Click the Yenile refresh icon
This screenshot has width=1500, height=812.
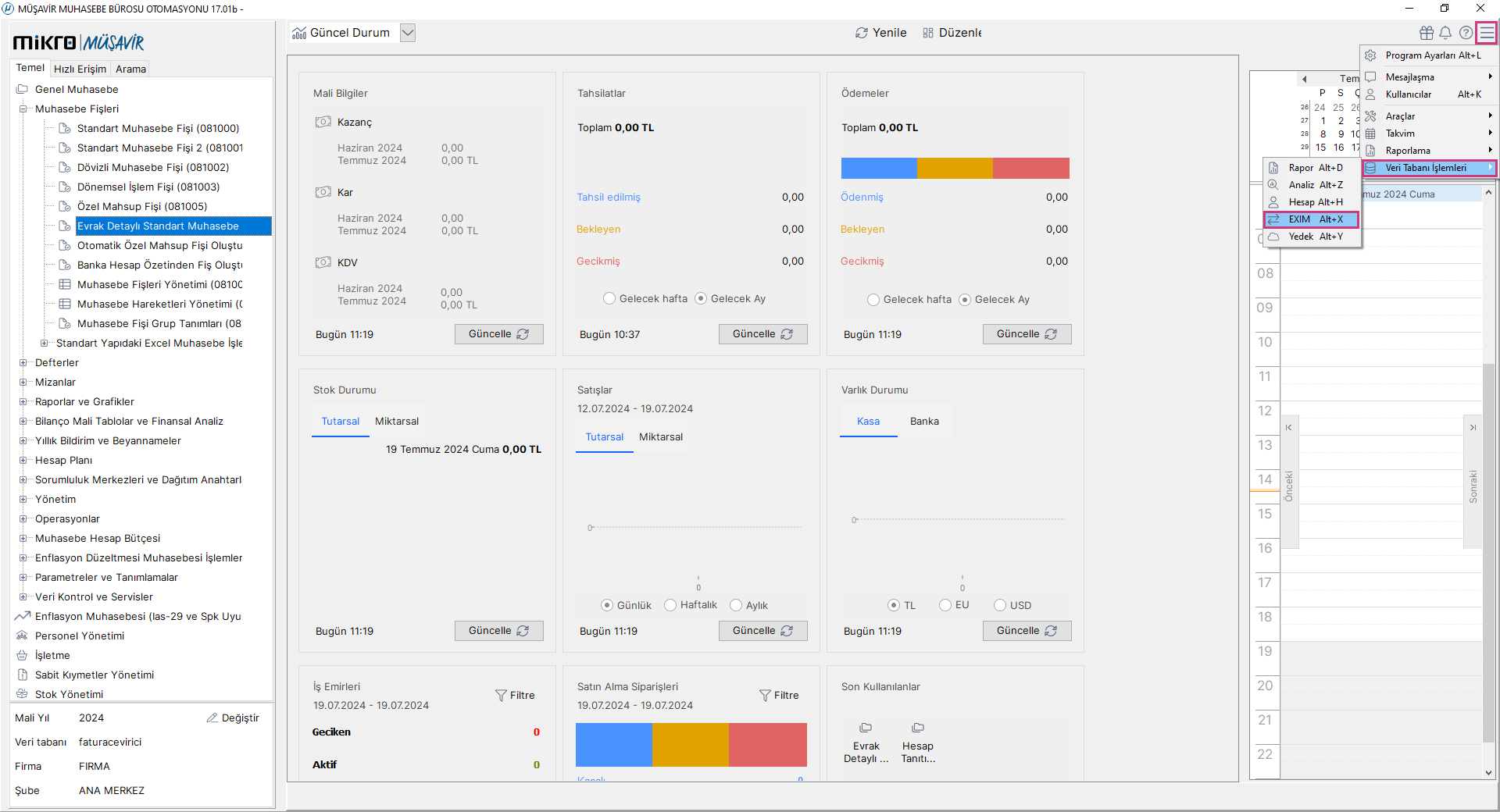862,33
